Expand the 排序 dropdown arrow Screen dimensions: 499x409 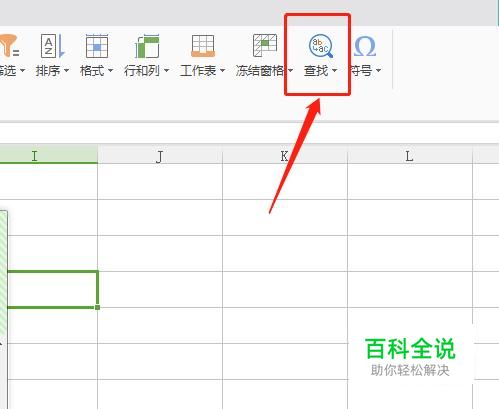tap(66, 70)
